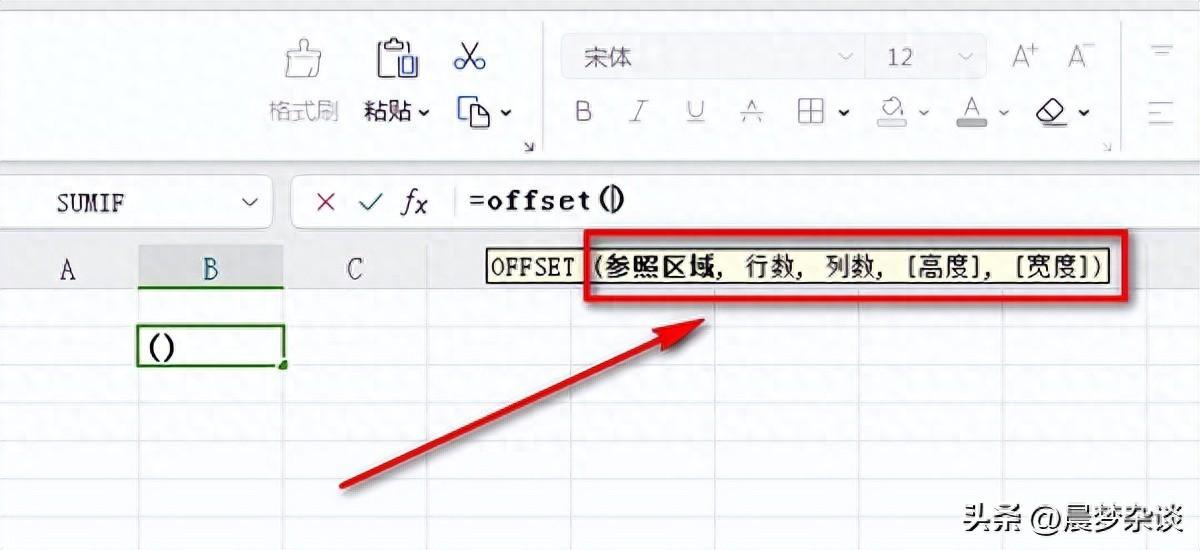Open Insert Function via fx icon
1200x550 pixels.
coord(414,202)
